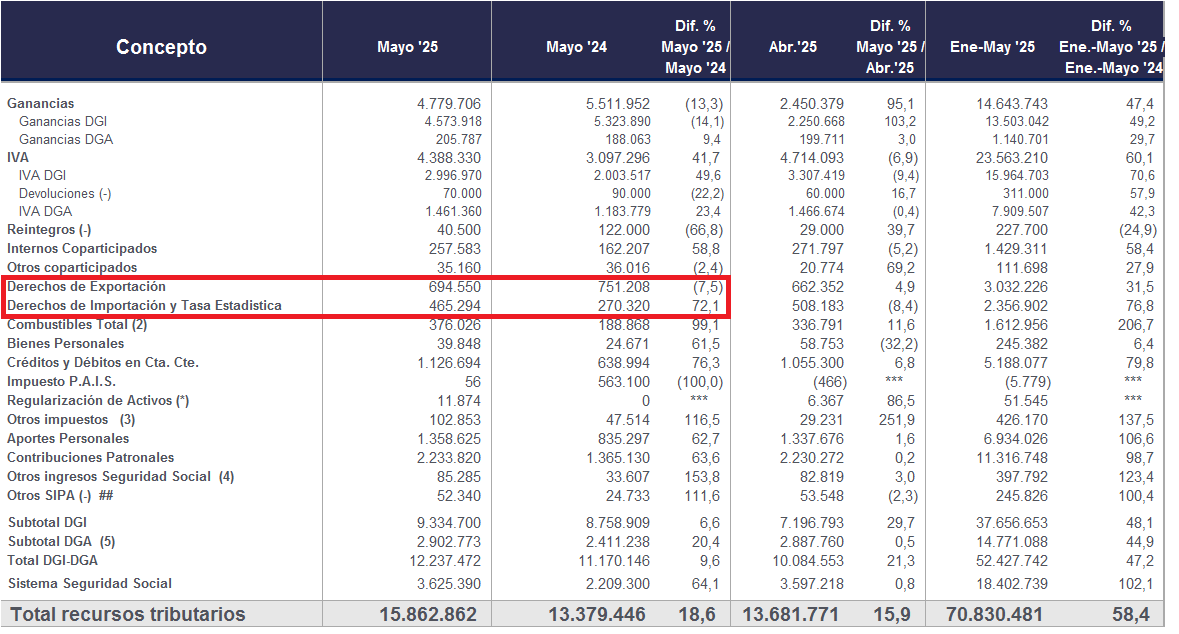Screen dimensions: 1179x634
Task: Select the Subtotal DGA value 2.902.773
Action: [x=449, y=541]
